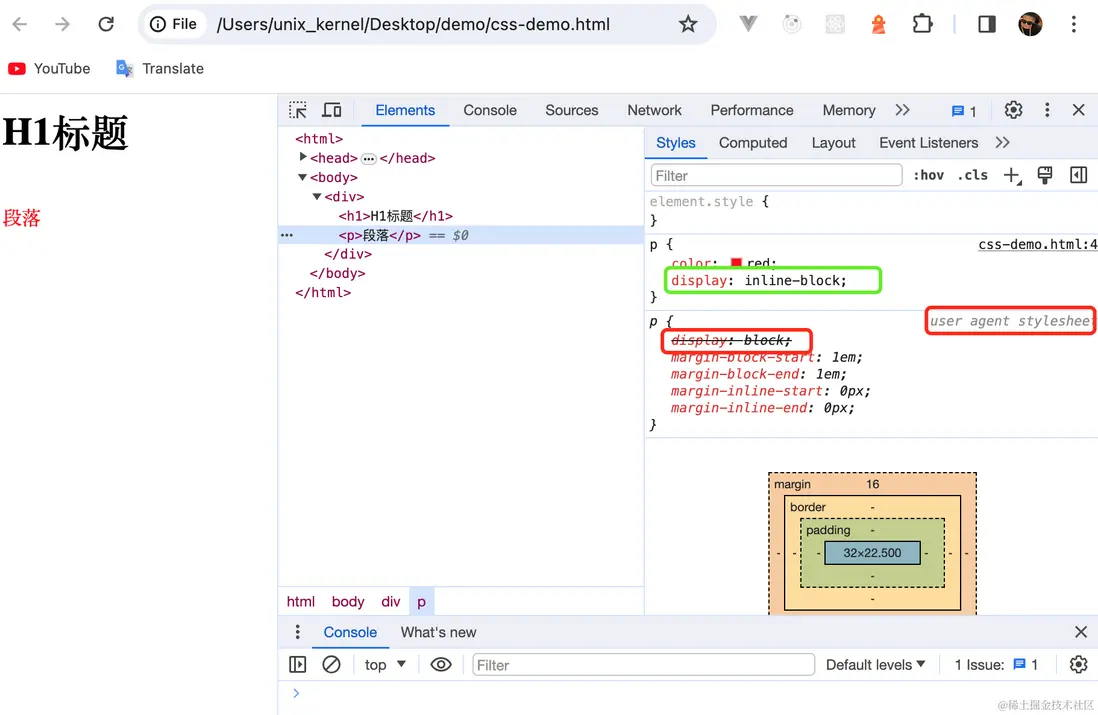Expand the head element tree node
The height and width of the screenshot is (715, 1098).
tap(303, 158)
